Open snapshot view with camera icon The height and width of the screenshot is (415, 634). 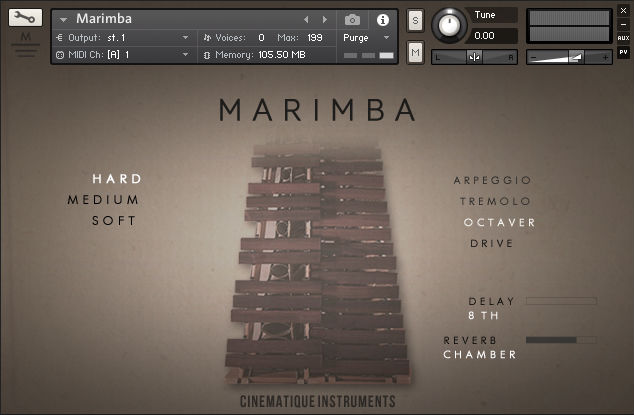tap(352, 19)
